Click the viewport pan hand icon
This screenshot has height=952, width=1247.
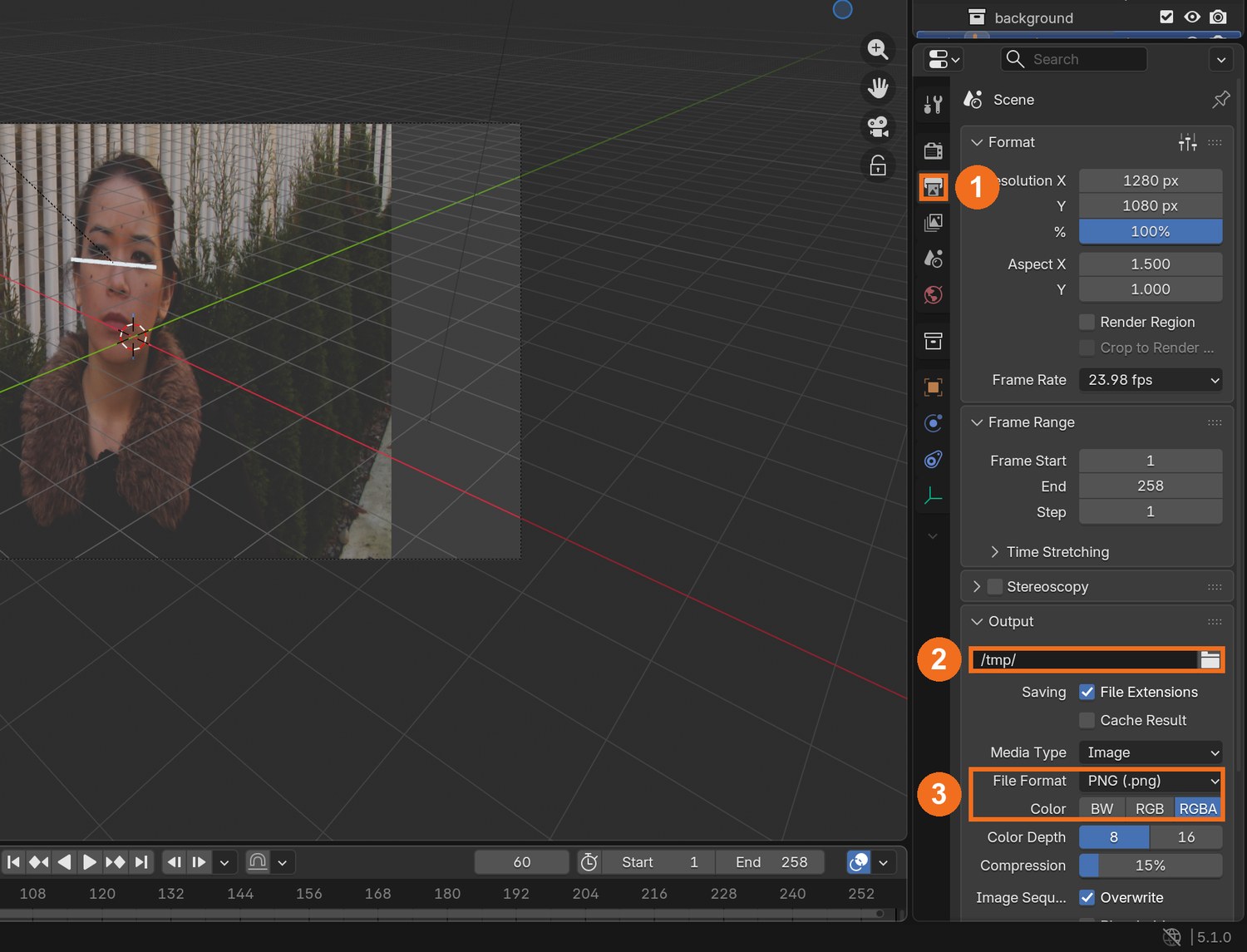click(878, 87)
